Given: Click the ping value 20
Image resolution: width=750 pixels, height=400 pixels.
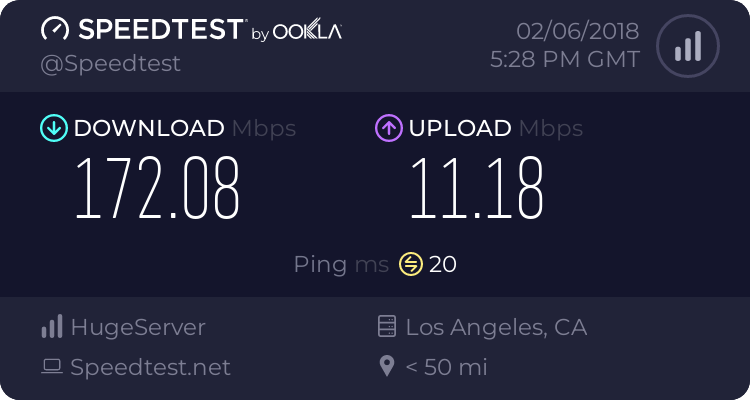Looking at the screenshot, I should coord(443,264).
